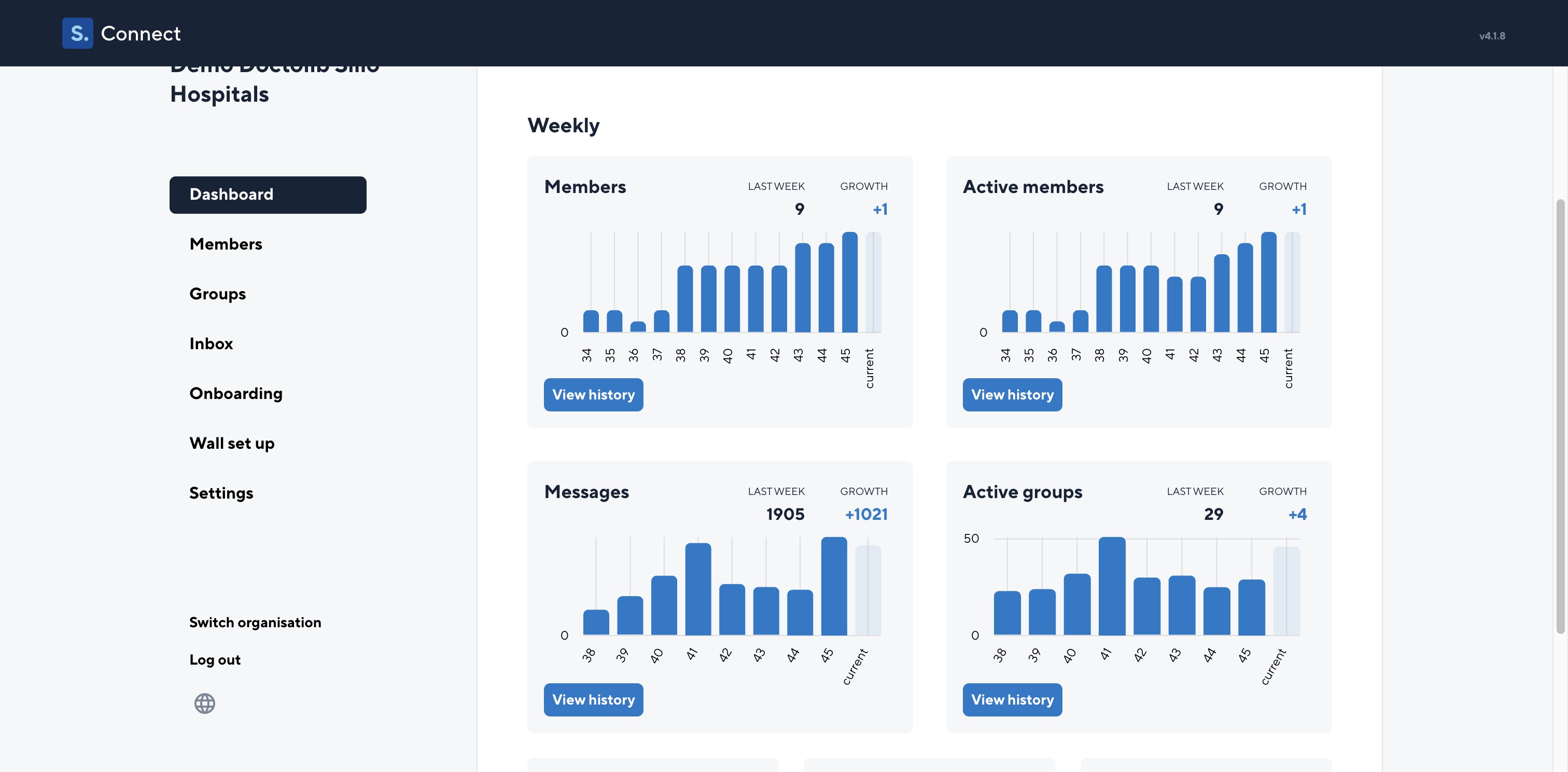This screenshot has height=772, width=1568.
Task: Click week 41 bar in Active groups chart
Action: point(1112,586)
